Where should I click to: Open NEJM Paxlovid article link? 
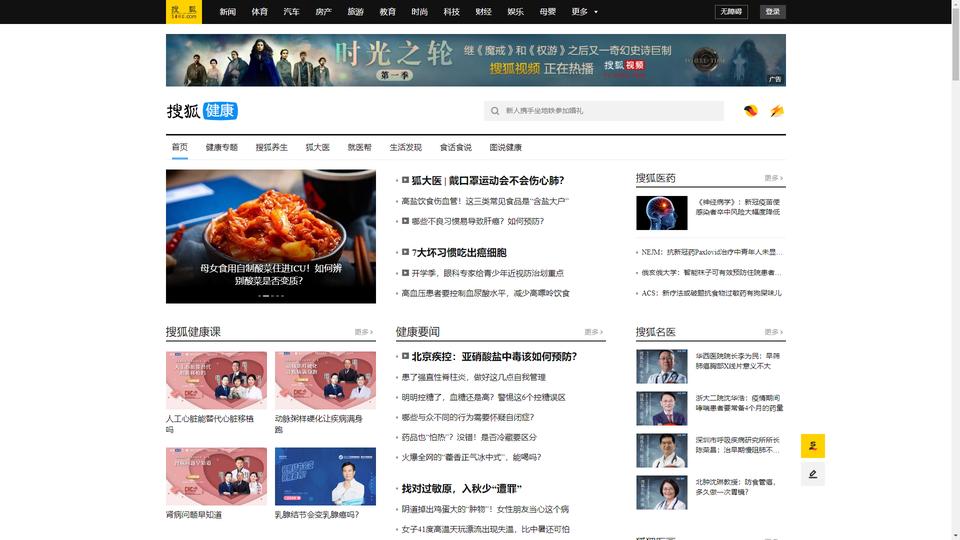pyautogui.click(x=711, y=252)
